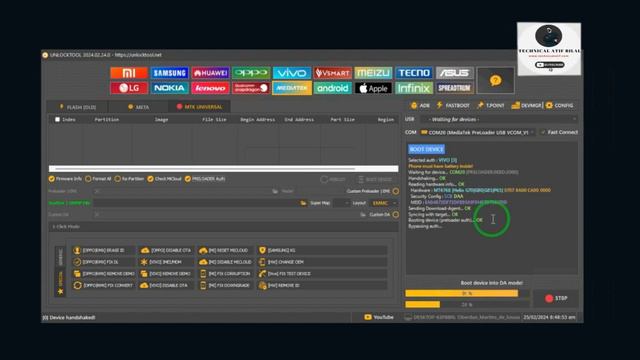Select the Spreadtrum brand logo
The width and height of the screenshot is (640, 360).
coord(455,88)
